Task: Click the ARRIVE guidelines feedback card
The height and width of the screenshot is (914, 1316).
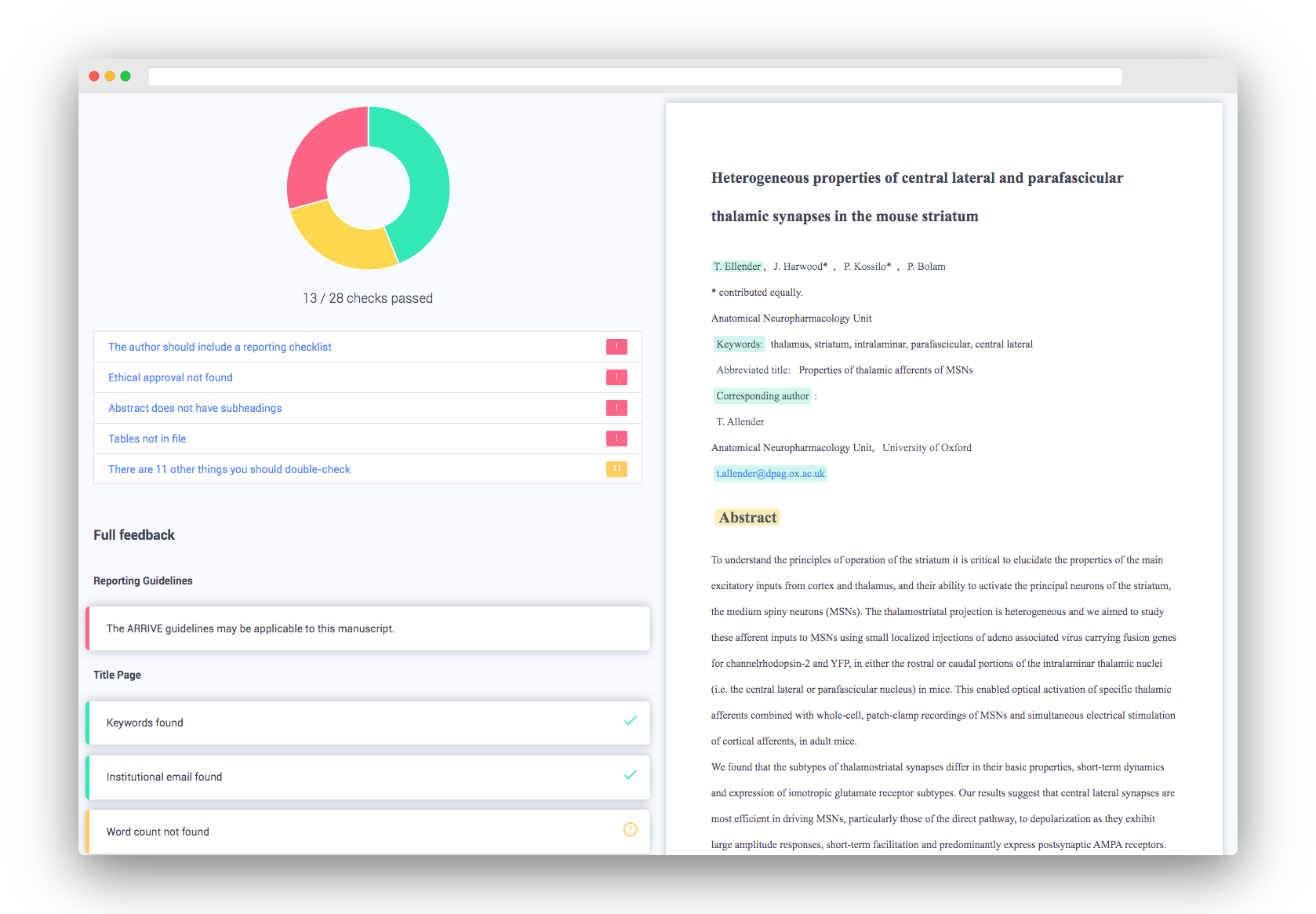Action: pos(368,628)
